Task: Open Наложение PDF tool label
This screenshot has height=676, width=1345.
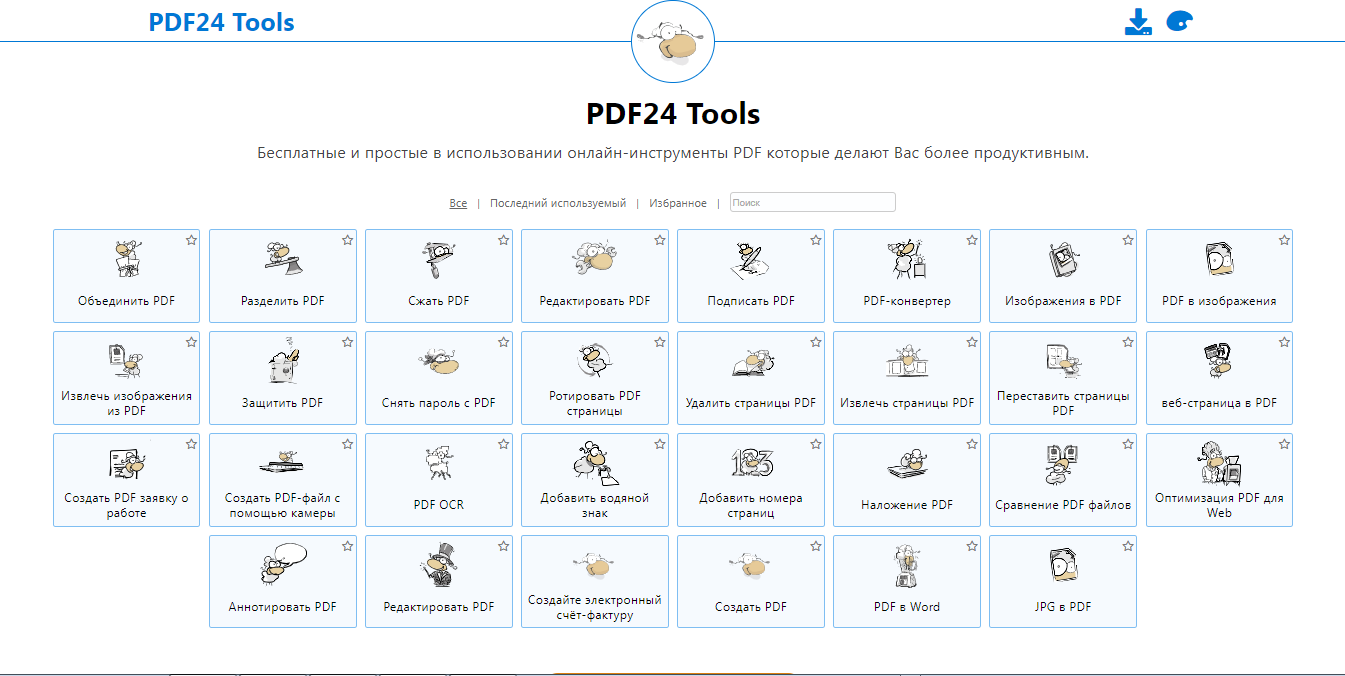Action: (907, 505)
